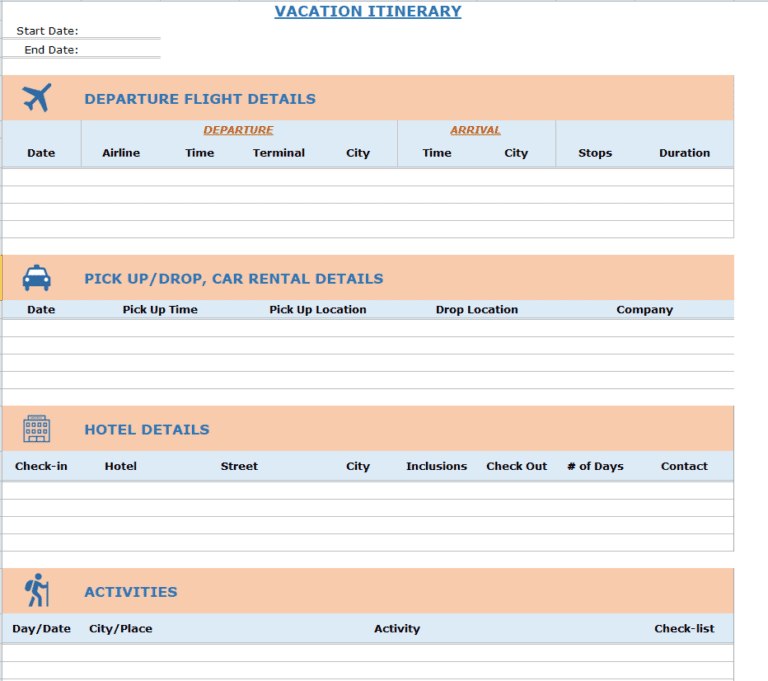Select the Drop Location header
This screenshot has width=768, height=681.
pyautogui.click(x=477, y=310)
